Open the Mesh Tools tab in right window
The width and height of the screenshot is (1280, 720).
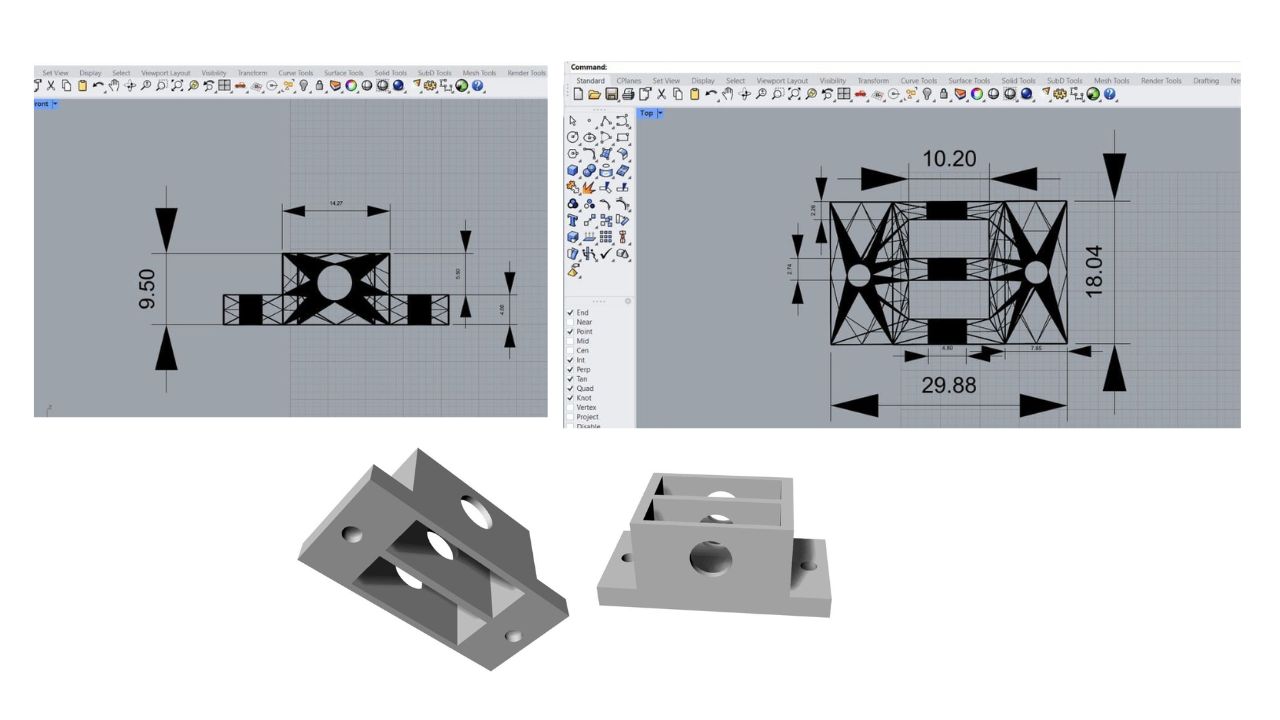(1111, 81)
